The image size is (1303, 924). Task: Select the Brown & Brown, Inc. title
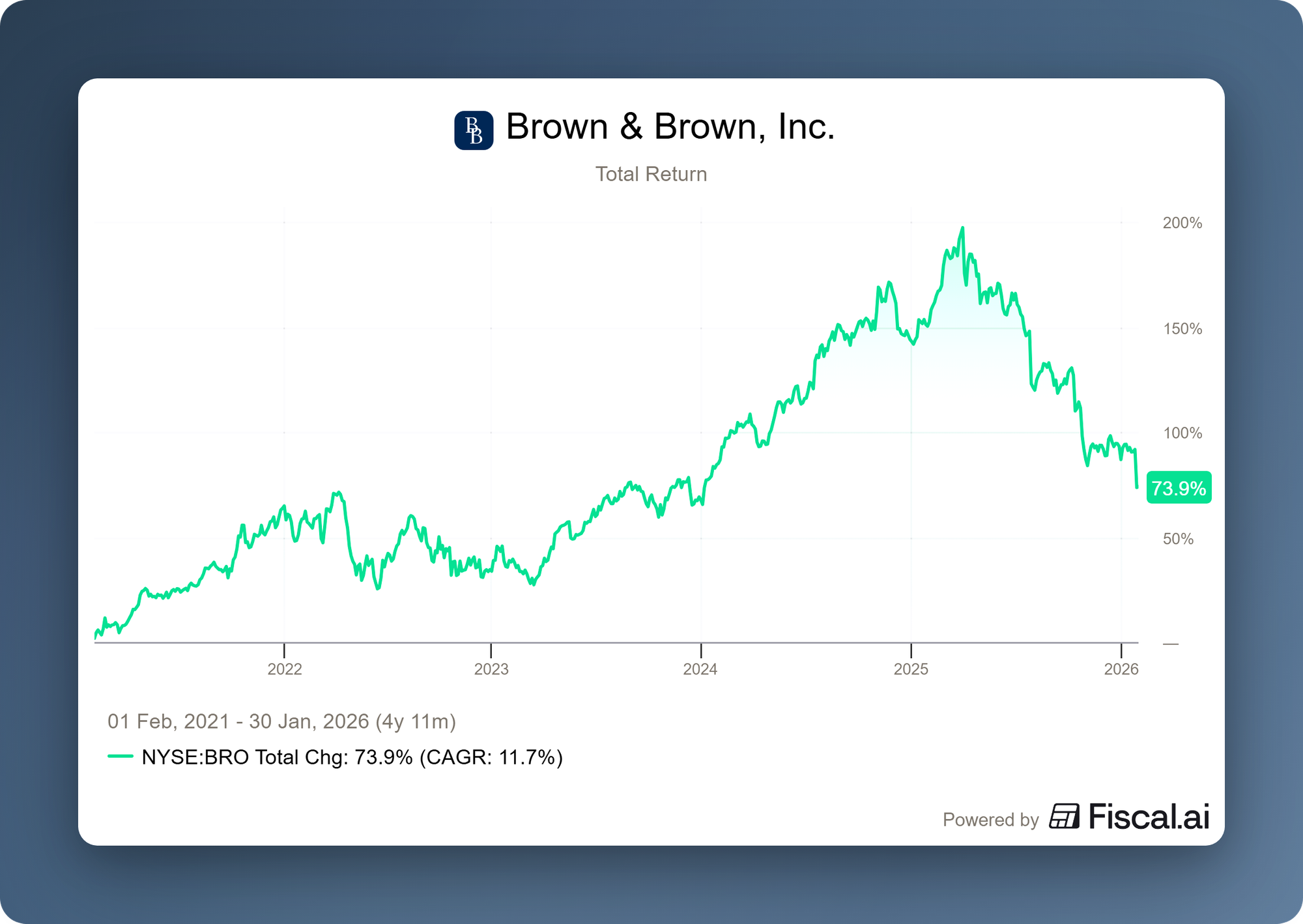pos(670,126)
